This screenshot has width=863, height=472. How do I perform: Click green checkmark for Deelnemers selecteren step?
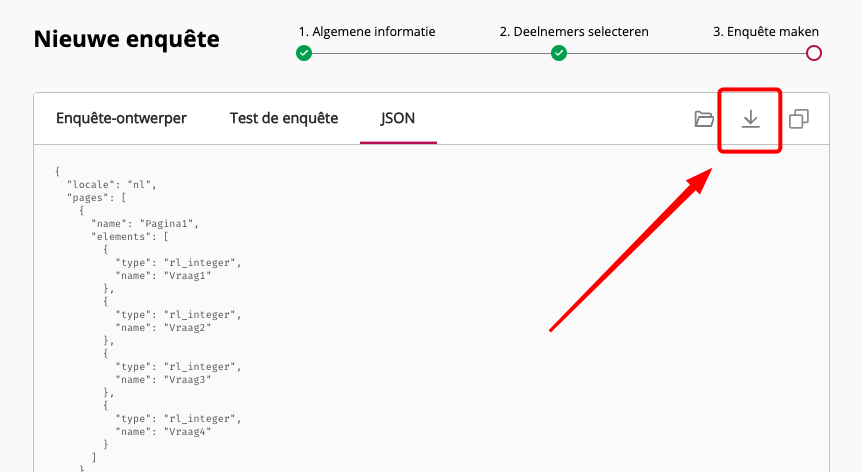point(559,53)
